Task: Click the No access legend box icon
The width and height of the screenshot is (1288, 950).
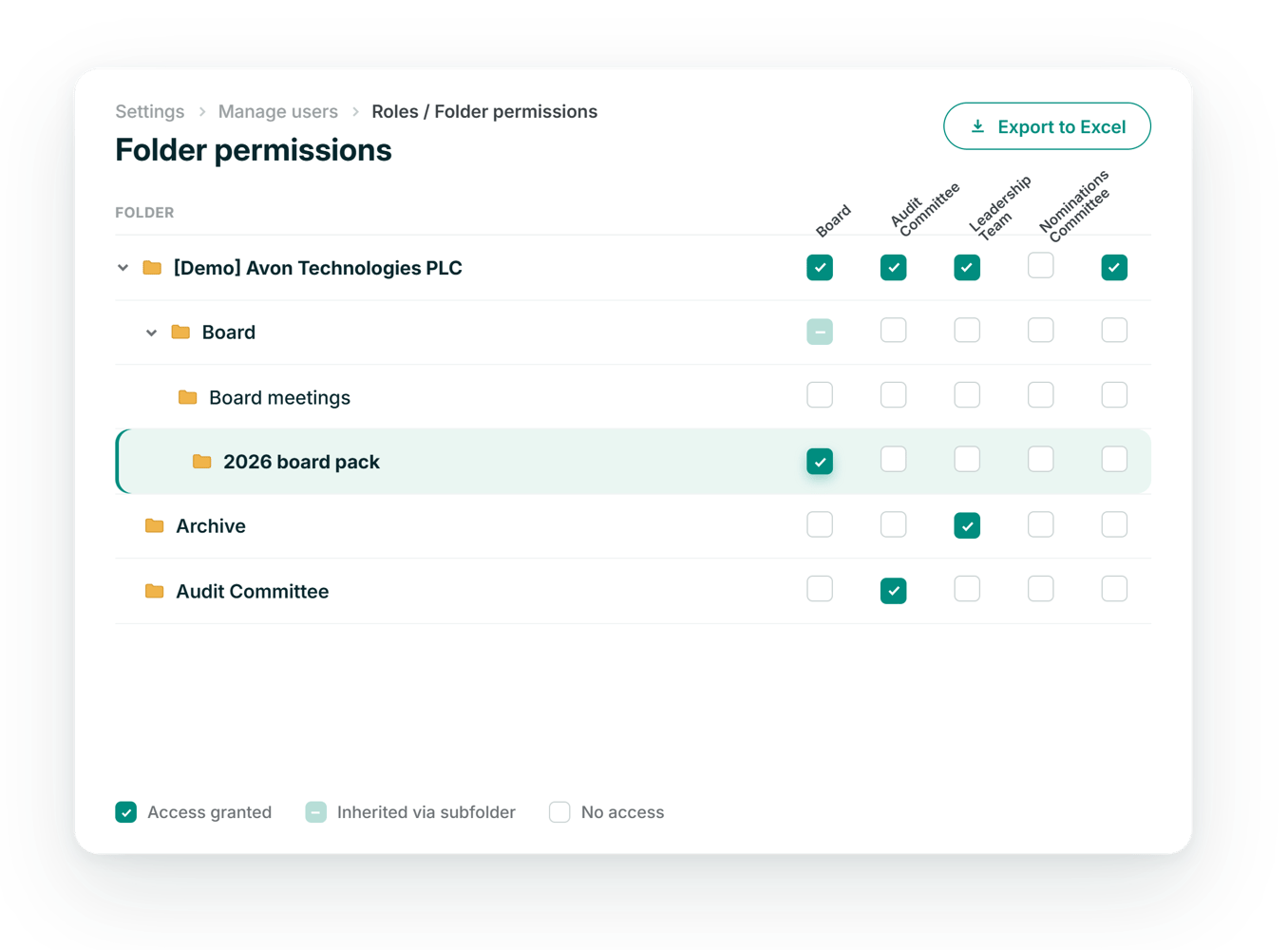Action: click(x=559, y=812)
